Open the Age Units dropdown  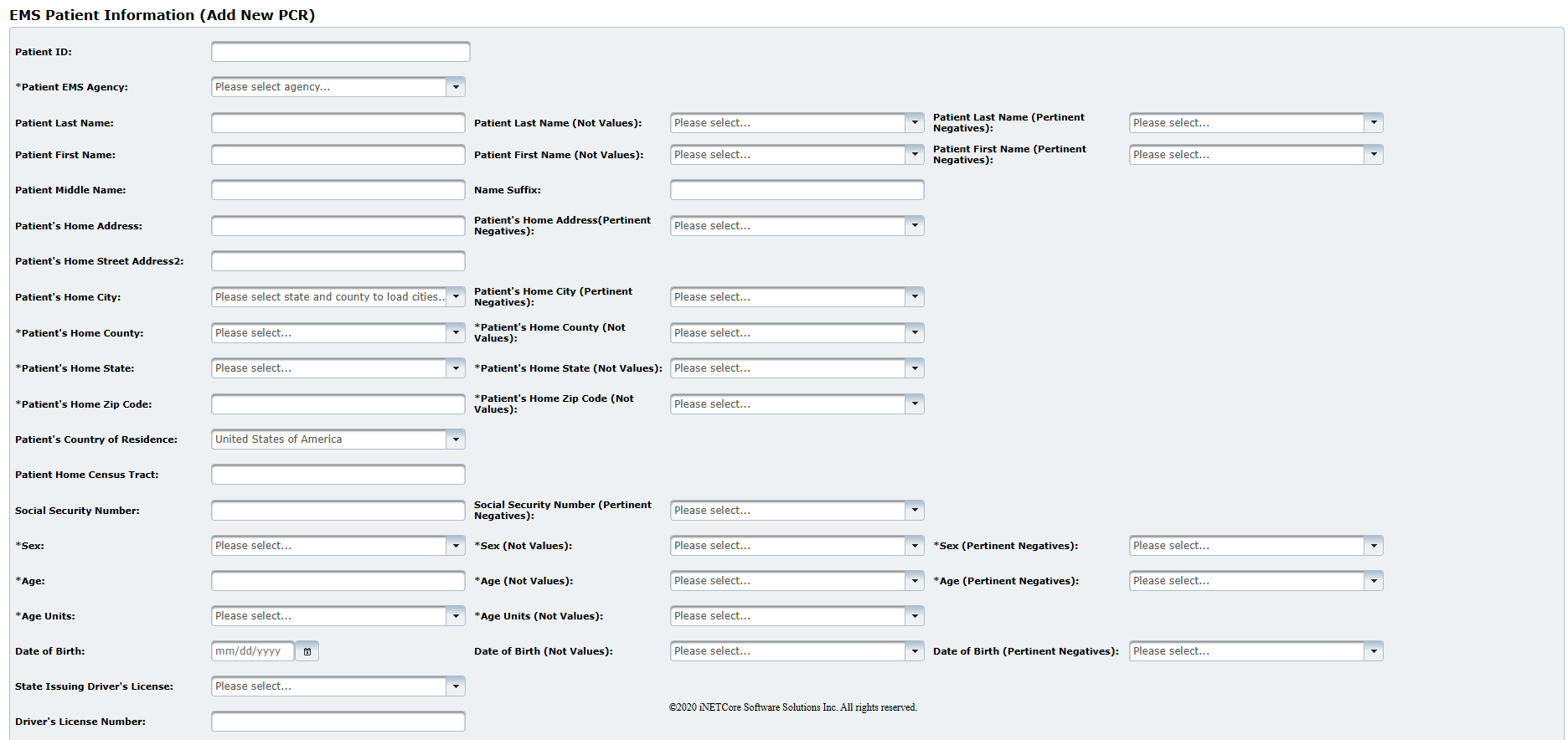point(338,616)
